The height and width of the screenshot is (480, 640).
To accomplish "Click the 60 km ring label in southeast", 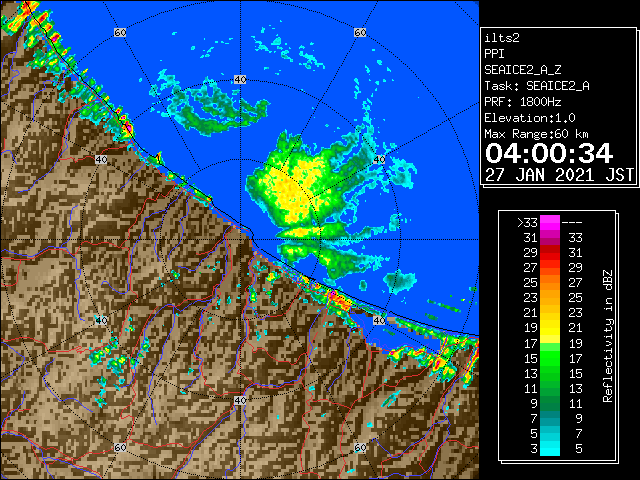I will pyautogui.click(x=360, y=447).
